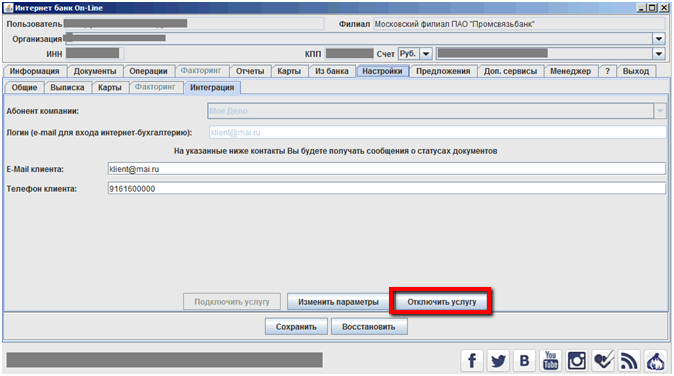This screenshot has width=674, height=376.
Task: Open the Предложения tab
Action: (443, 71)
